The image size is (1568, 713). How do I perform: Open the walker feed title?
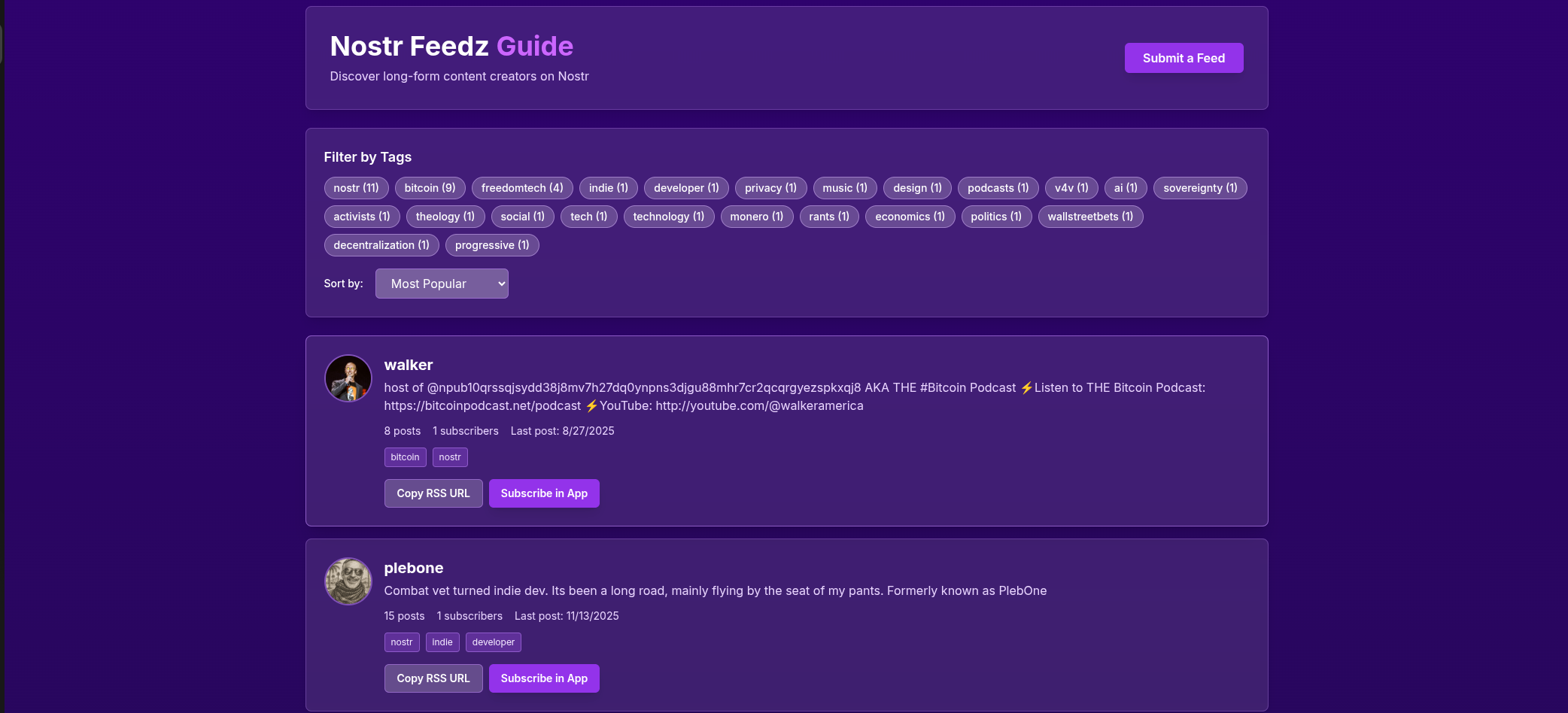[409, 365]
